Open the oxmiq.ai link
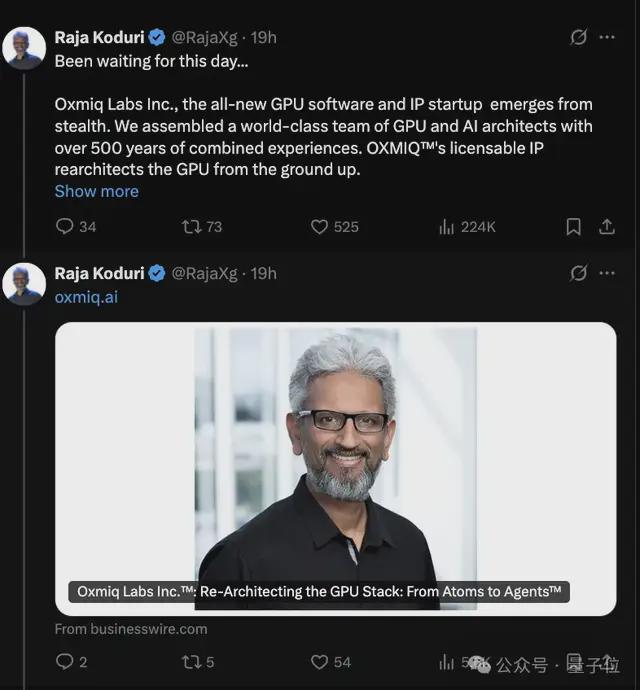640x690 pixels. point(86,297)
